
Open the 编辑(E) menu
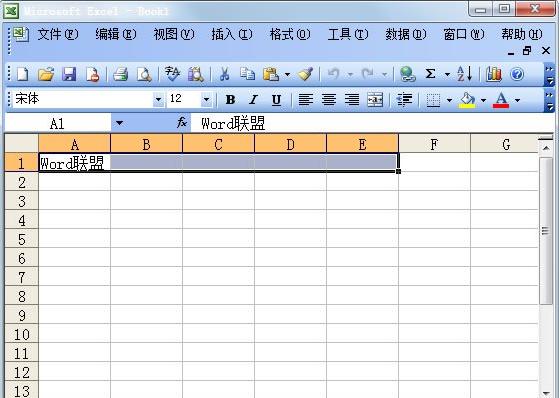116,35
